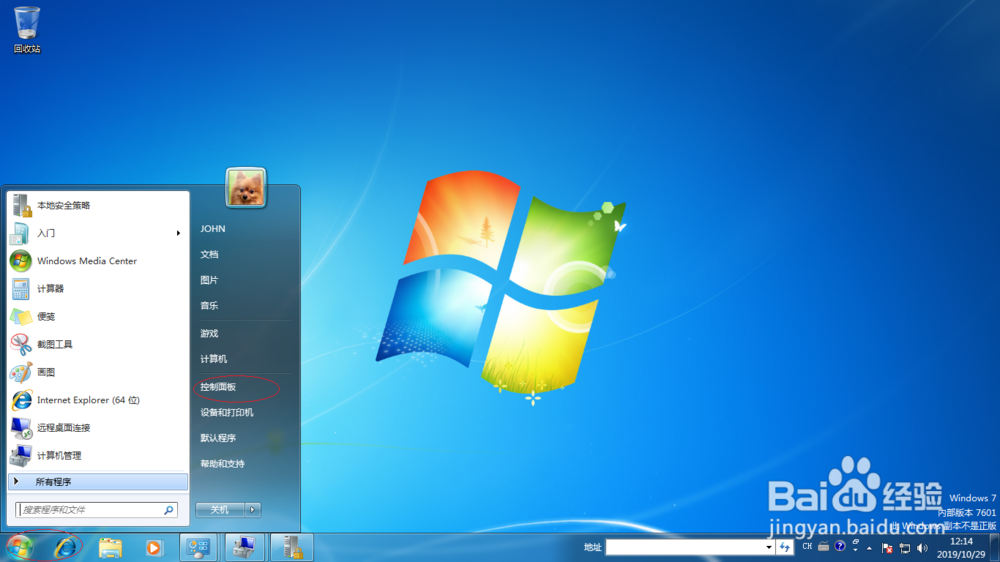Open 便笺 sticky notes
Screen dimensions: 1000x562
[98, 316]
